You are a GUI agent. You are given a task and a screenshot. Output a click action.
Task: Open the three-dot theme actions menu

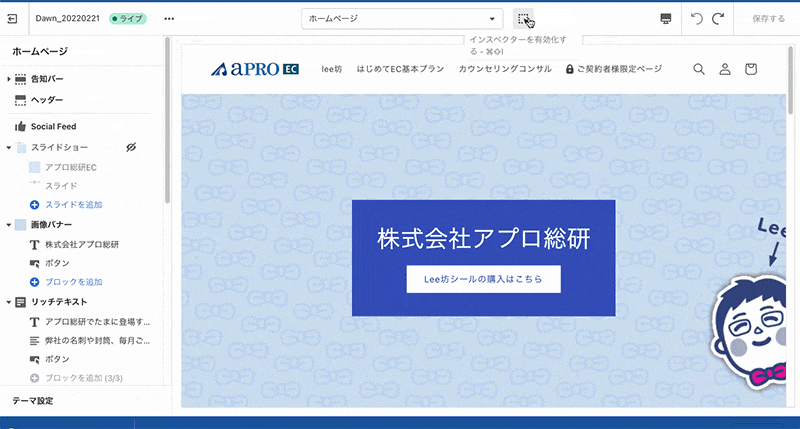click(169, 19)
